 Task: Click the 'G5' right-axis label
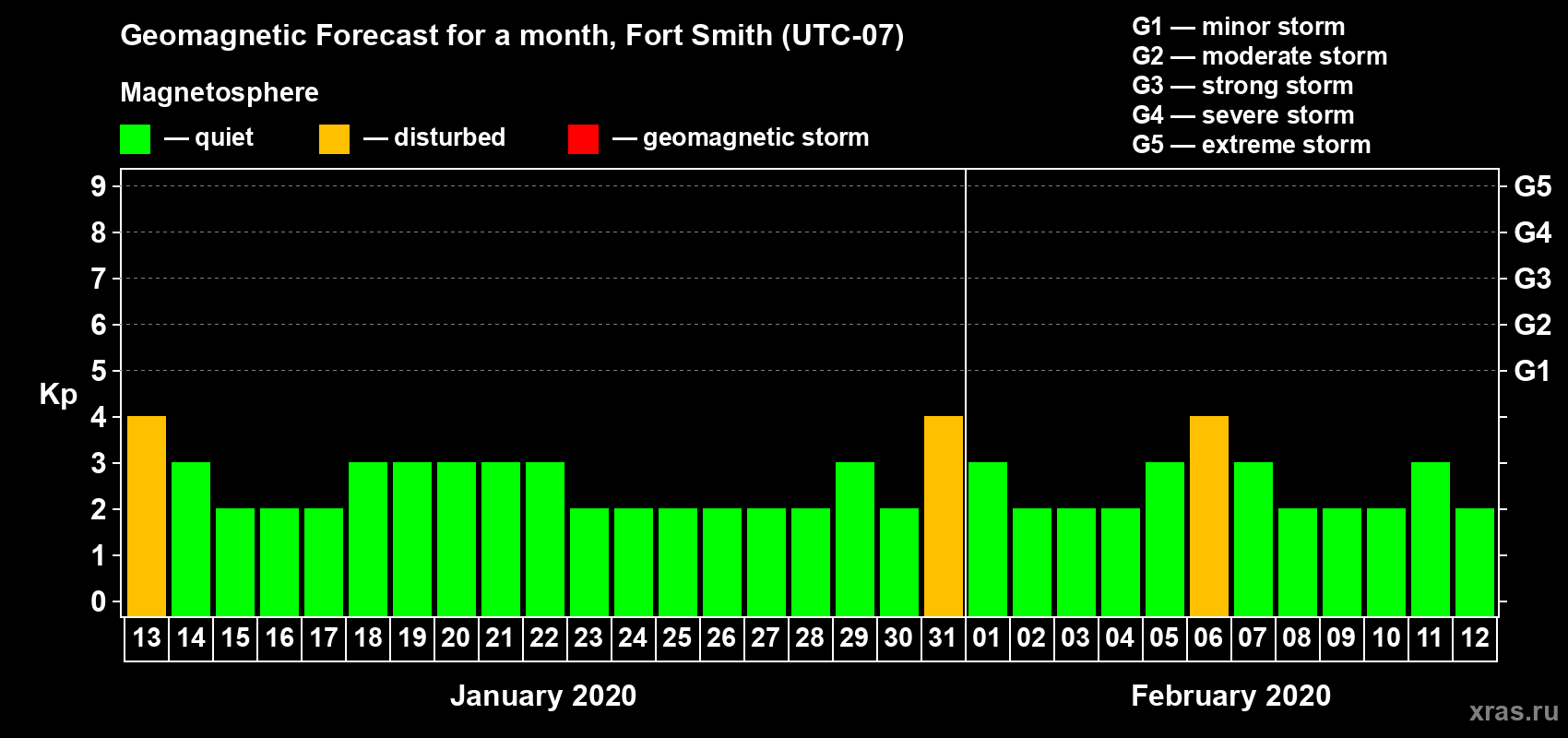(1533, 186)
